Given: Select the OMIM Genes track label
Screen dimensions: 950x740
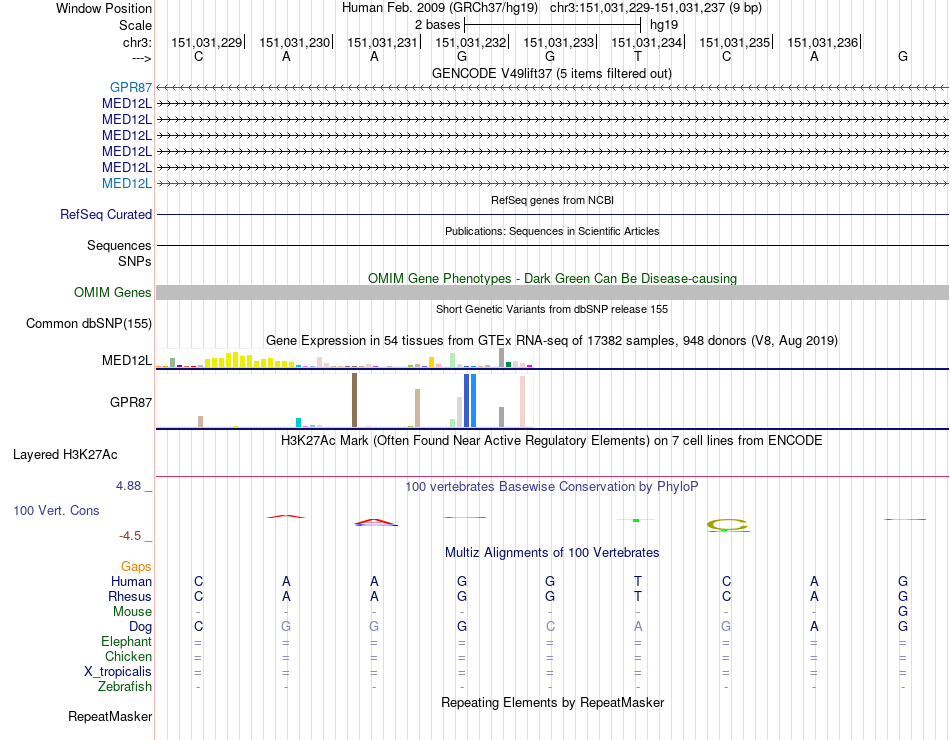Looking at the screenshot, I should (x=113, y=293).
